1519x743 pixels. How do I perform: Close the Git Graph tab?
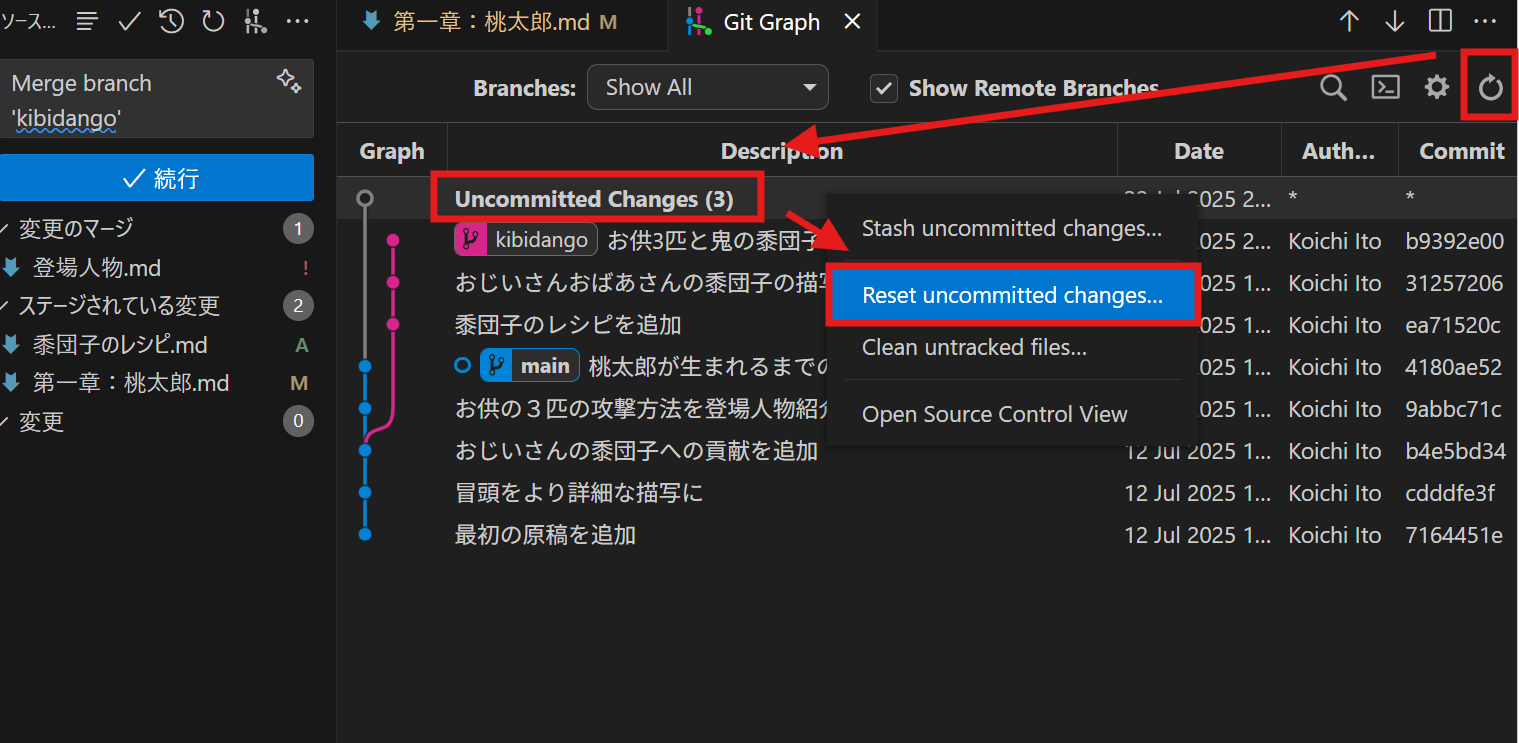click(x=852, y=22)
